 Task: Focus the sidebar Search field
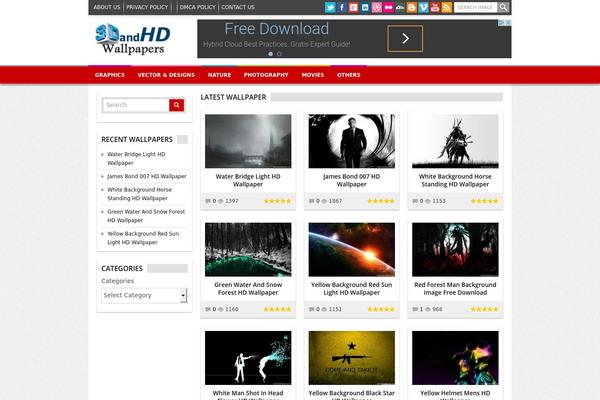[x=136, y=105]
